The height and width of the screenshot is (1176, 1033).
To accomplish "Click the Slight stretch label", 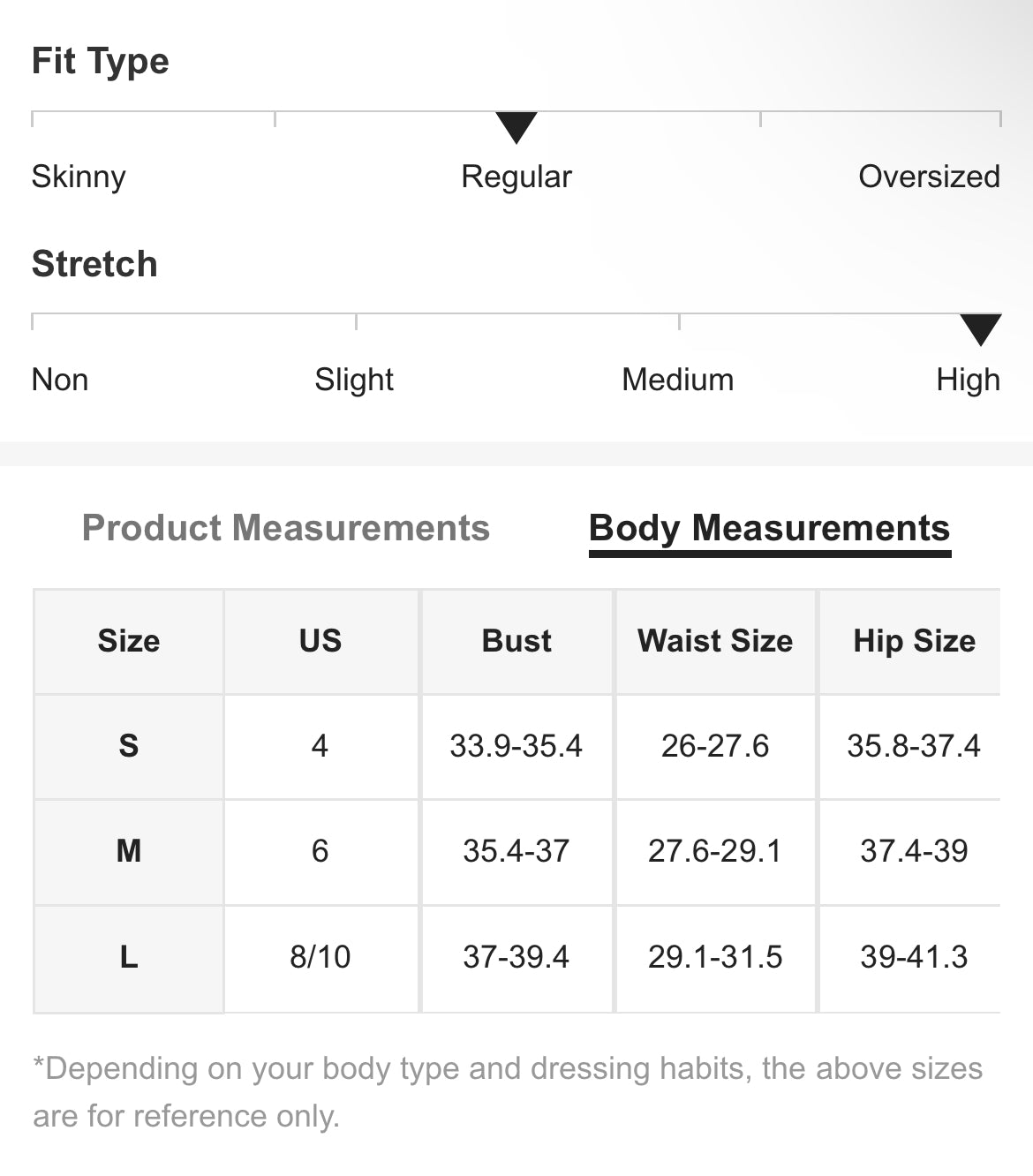I will click(354, 380).
